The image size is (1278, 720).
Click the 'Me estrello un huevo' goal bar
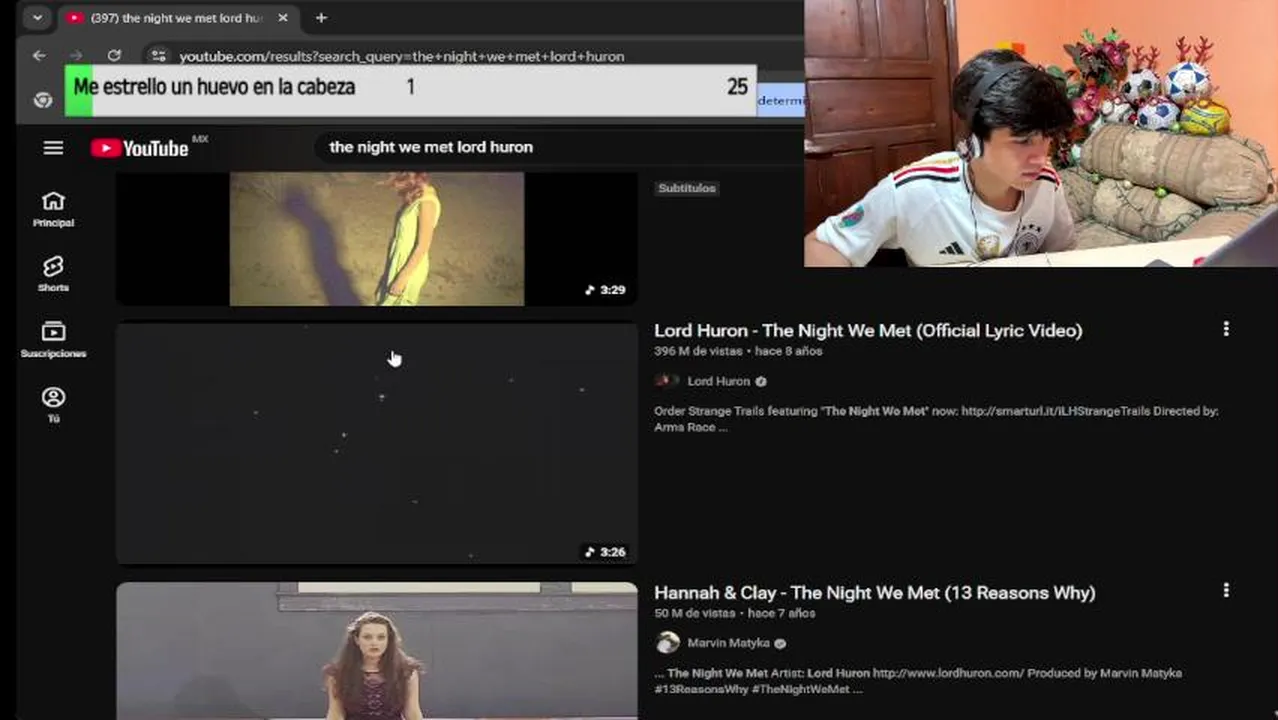[x=411, y=89]
